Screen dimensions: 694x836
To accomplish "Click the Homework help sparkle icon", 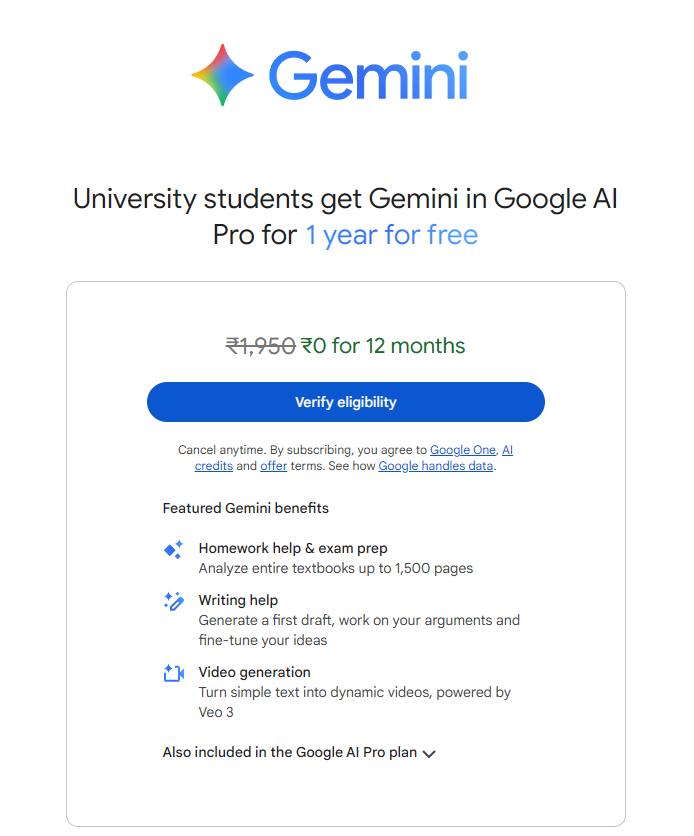I will 173,549.
